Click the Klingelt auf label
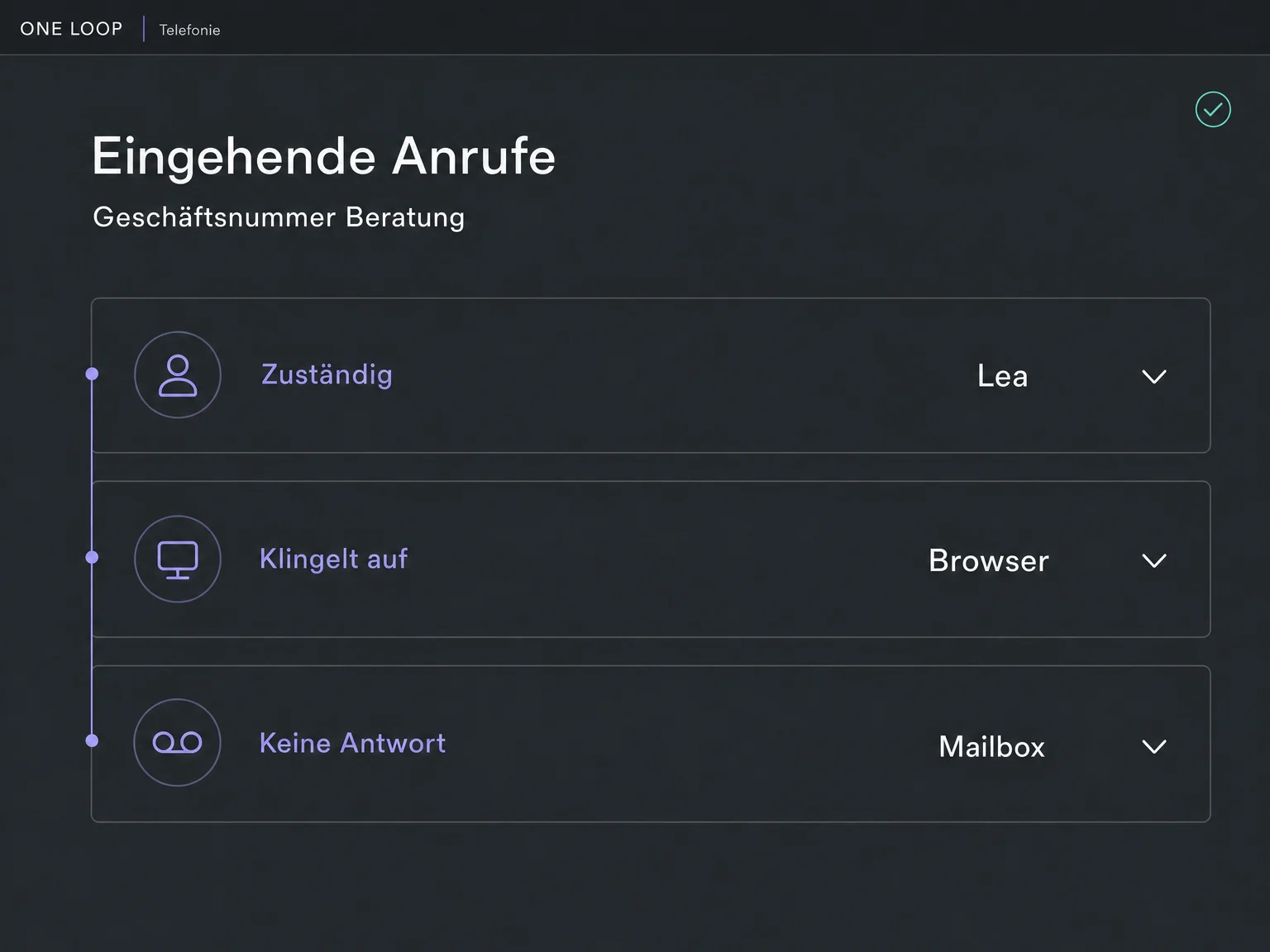 [334, 559]
